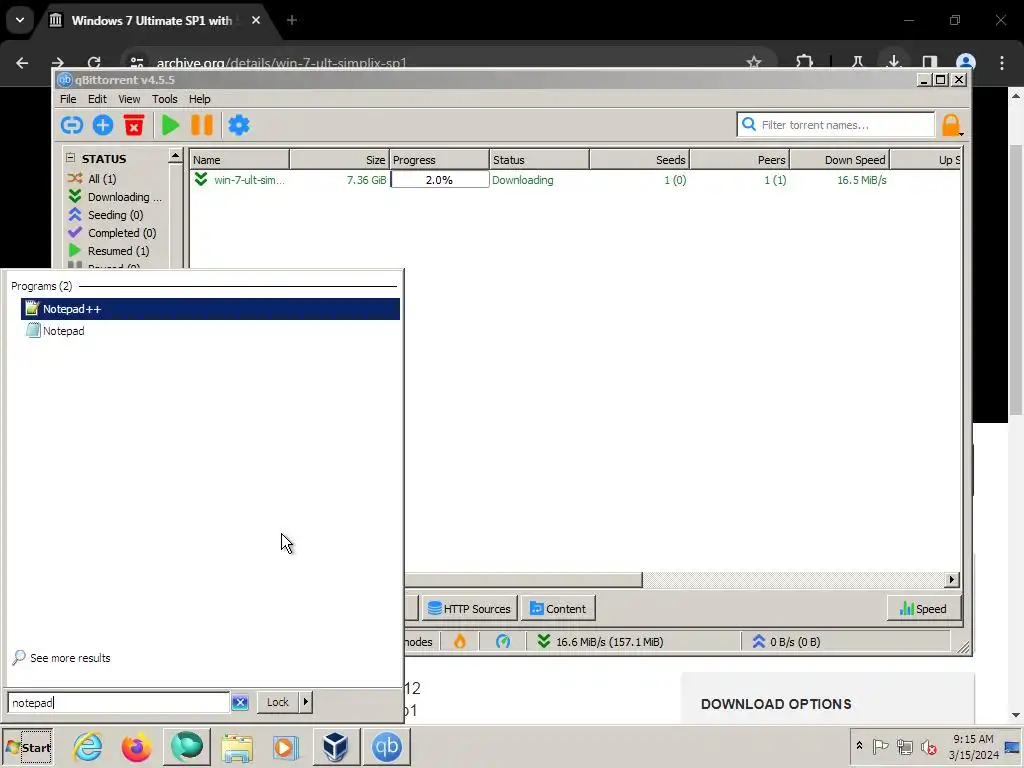The height and width of the screenshot is (768, 1024).
Task: Click Add torrent link icon in qBittorrent
Action: [x=72, y=125]
